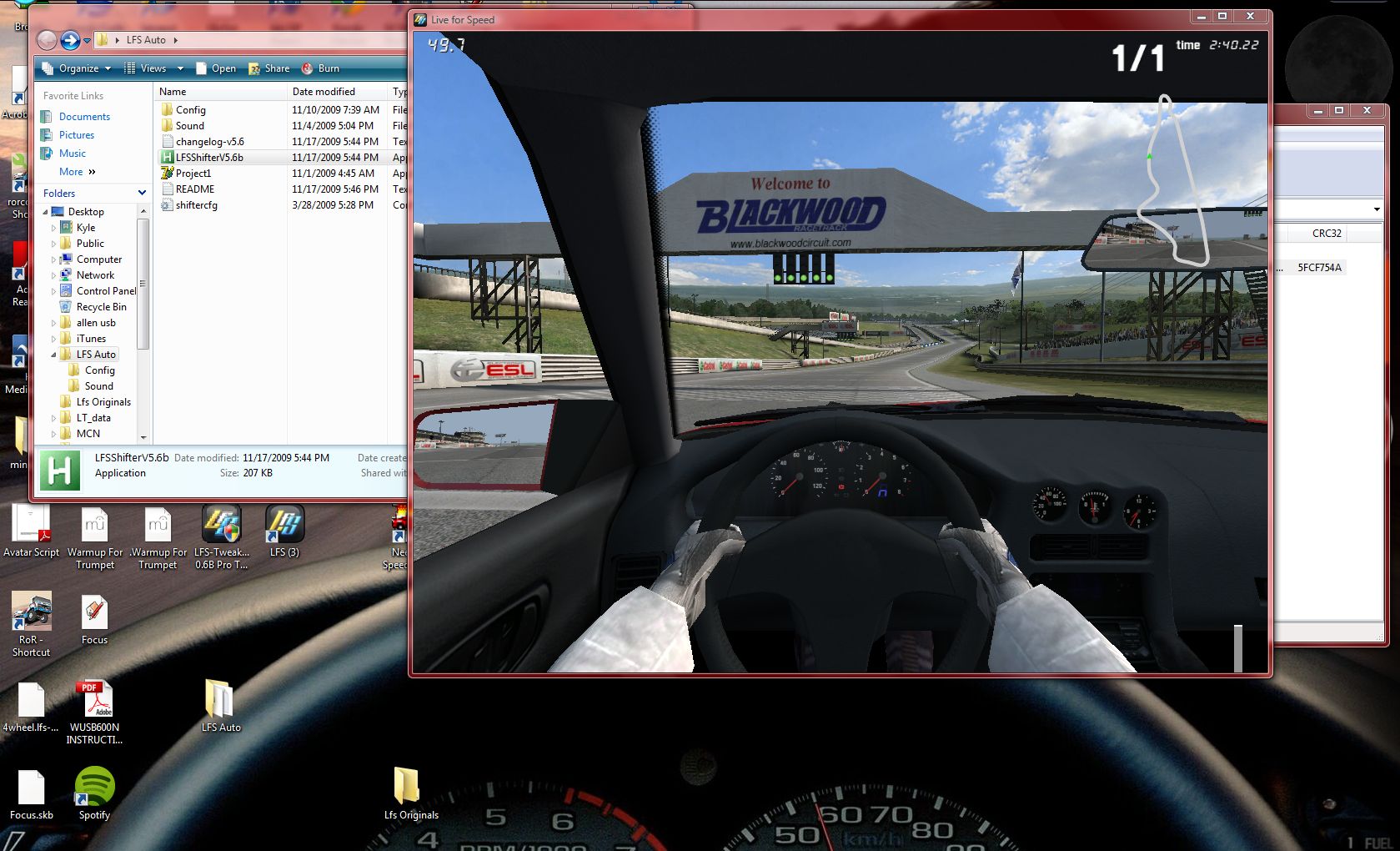The image size is (1400, 851).
Task: Select the LFSShifterV5.6b application file
Action: tap(209, 158)
